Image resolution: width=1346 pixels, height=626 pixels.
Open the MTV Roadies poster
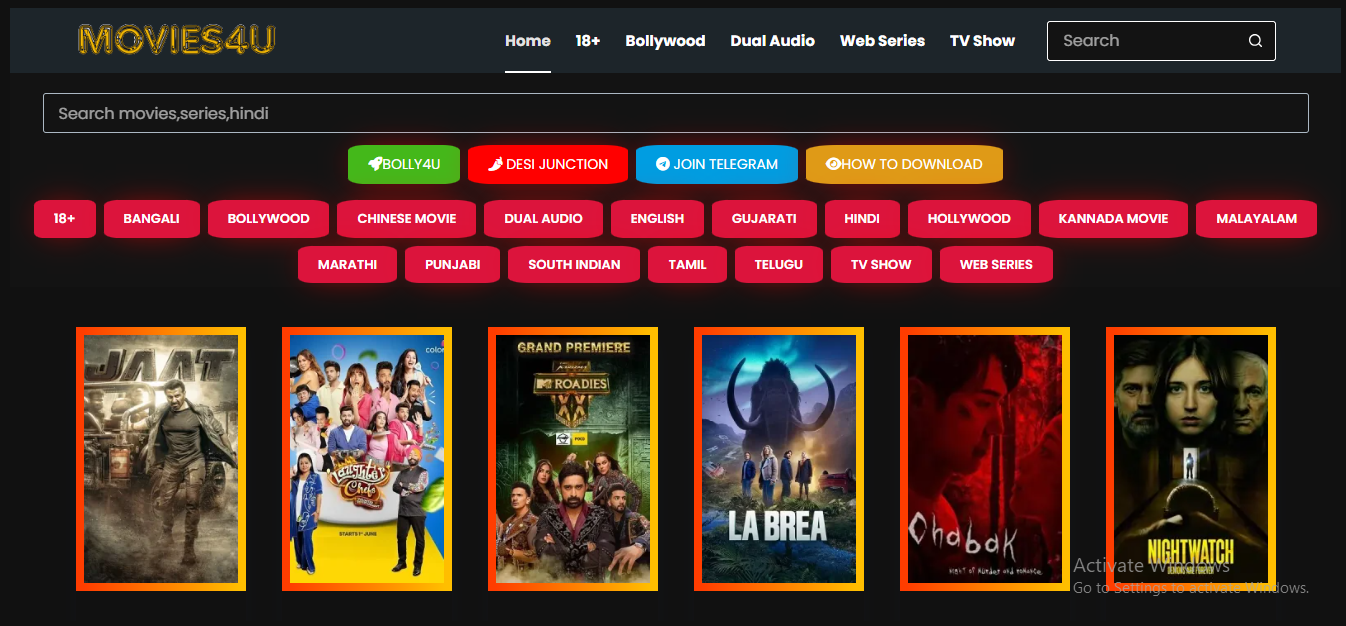tap(573, 459)
